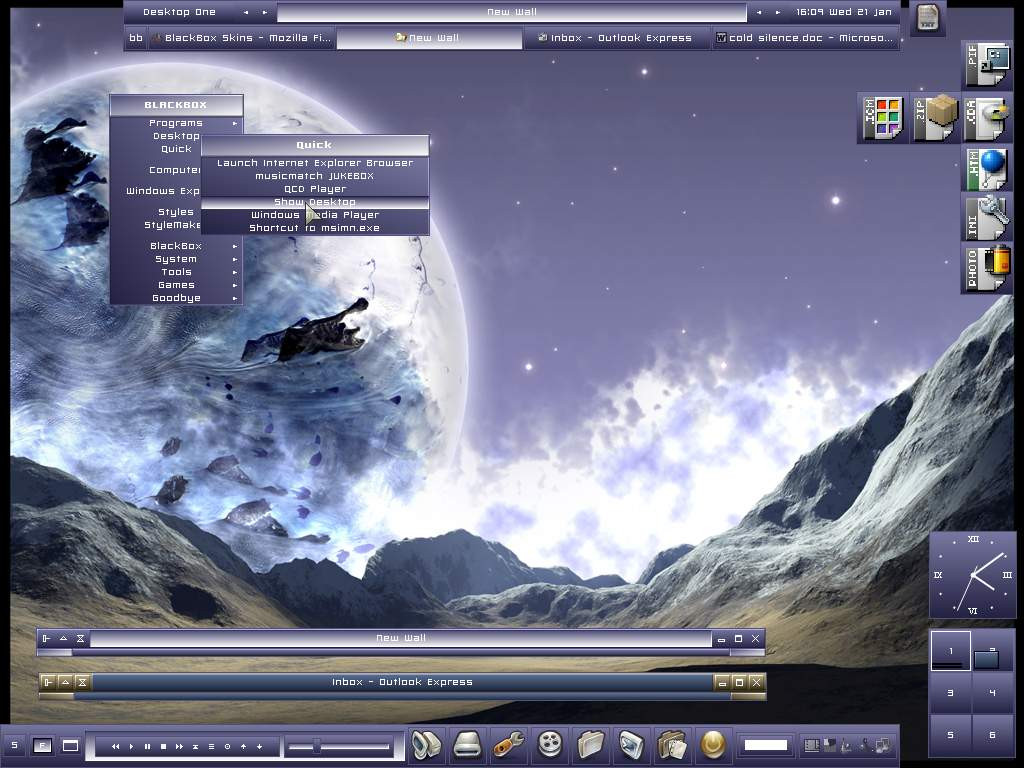Open the folder dock icon

(x=591, y=744)
